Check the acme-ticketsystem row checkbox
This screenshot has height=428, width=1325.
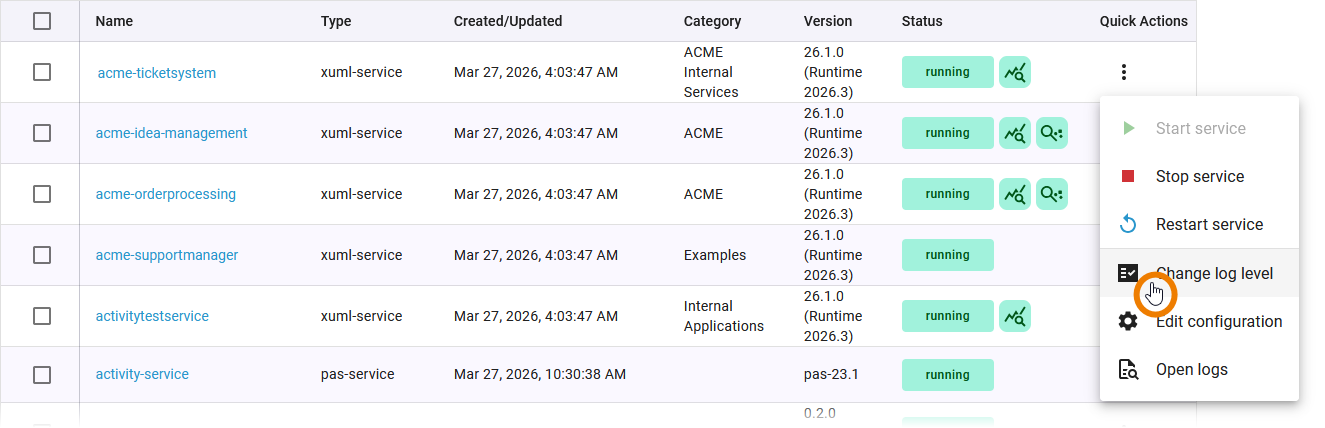point(42,72)
